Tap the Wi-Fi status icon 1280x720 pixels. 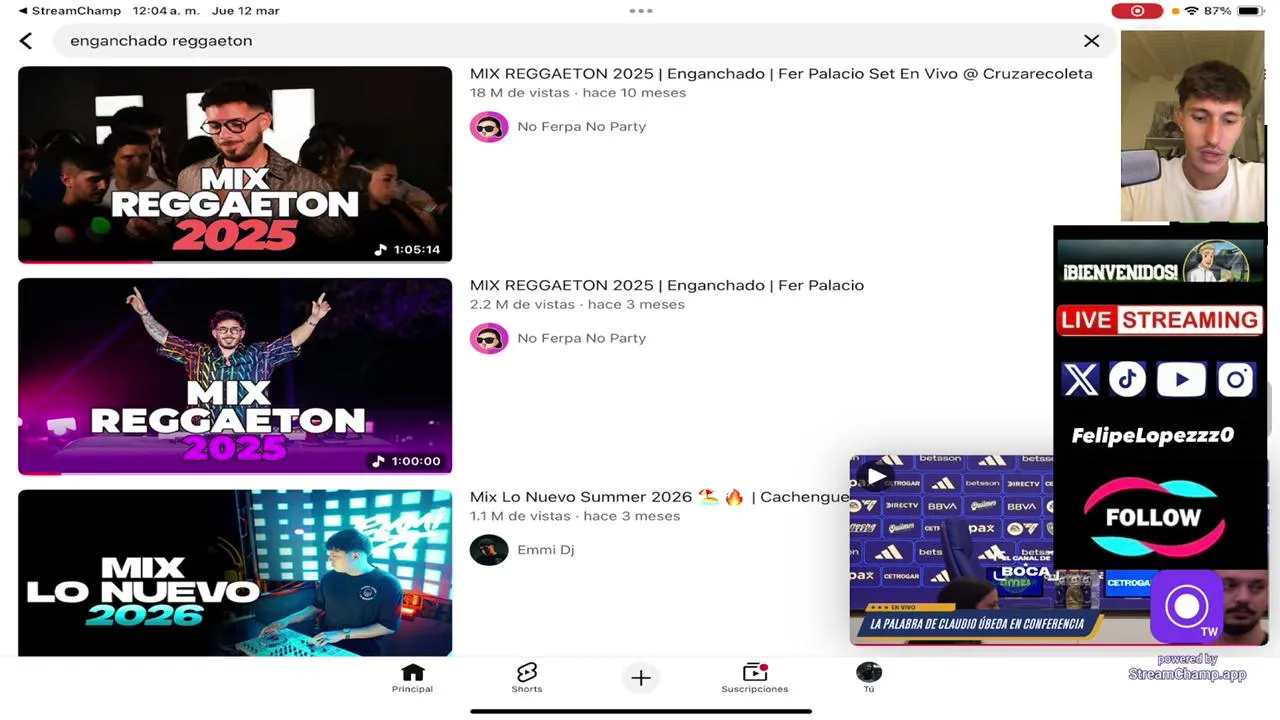click(1191, 11)
